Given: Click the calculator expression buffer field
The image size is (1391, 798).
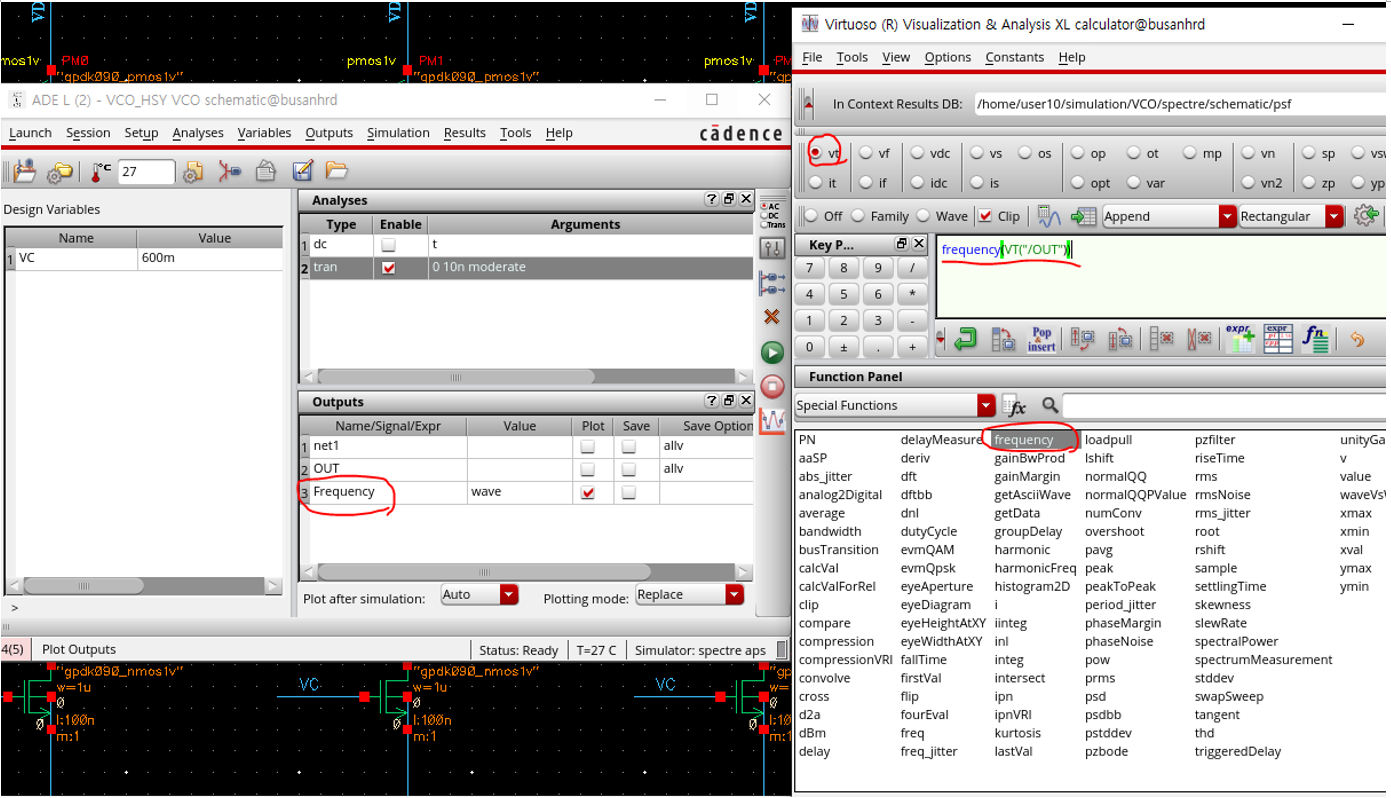Looking at the screenshot, I should click(x=1161, y=277).
